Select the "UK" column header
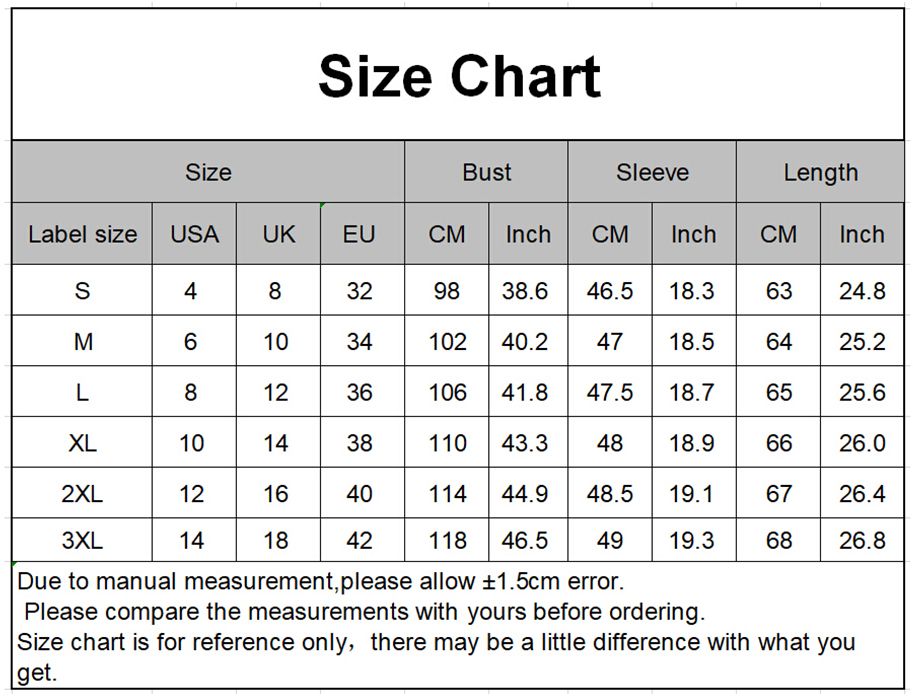This screenshot has width=913, height=697. tap(279, 234)
